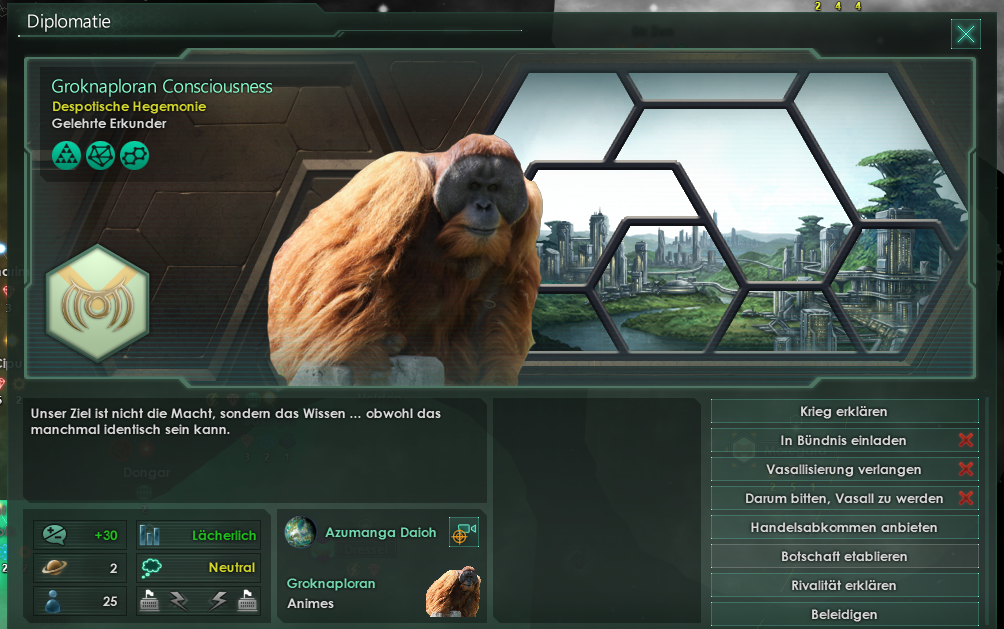1004x629 pixels.
Task: Choose In Bündnis einladen
Action: click(x=845, y=441)
